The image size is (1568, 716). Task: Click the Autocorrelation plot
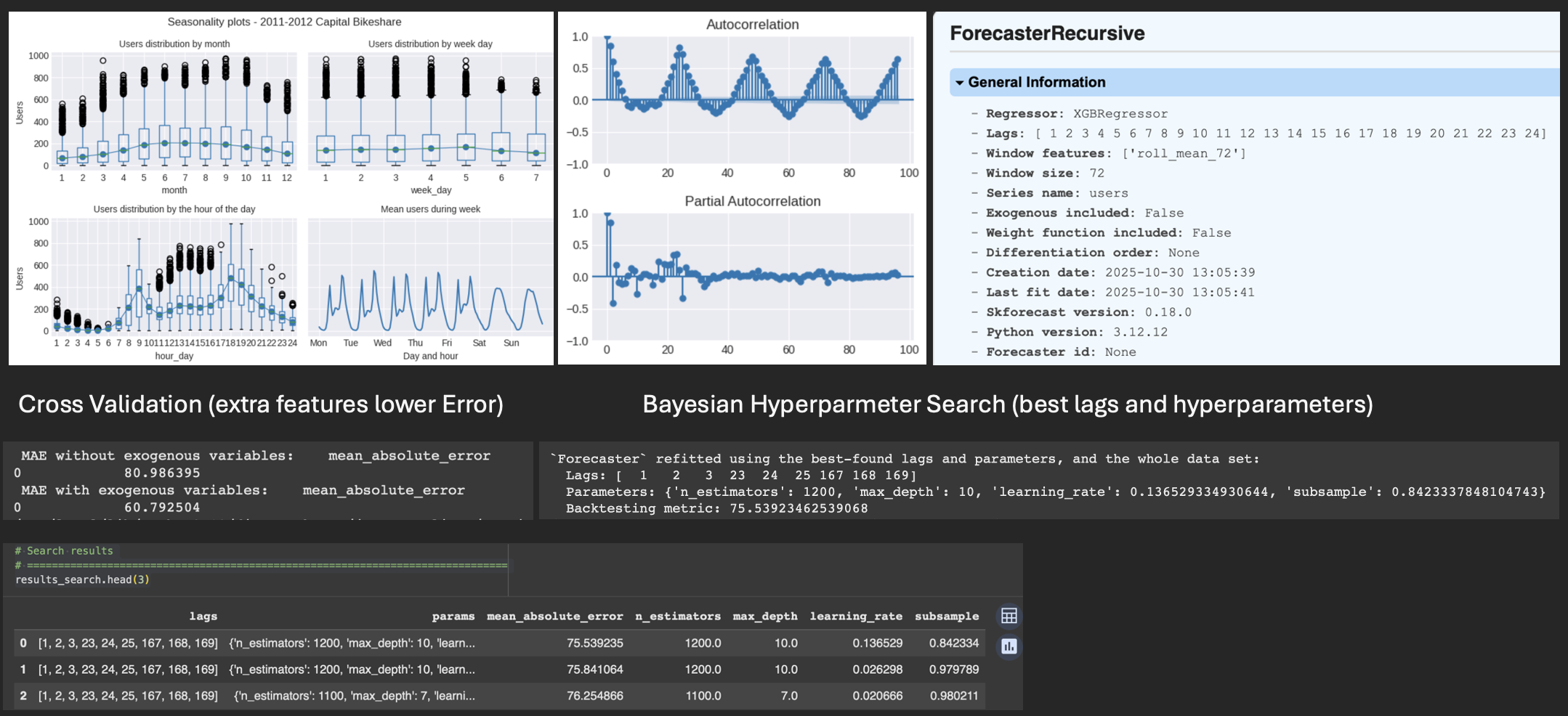coord(752,100)
